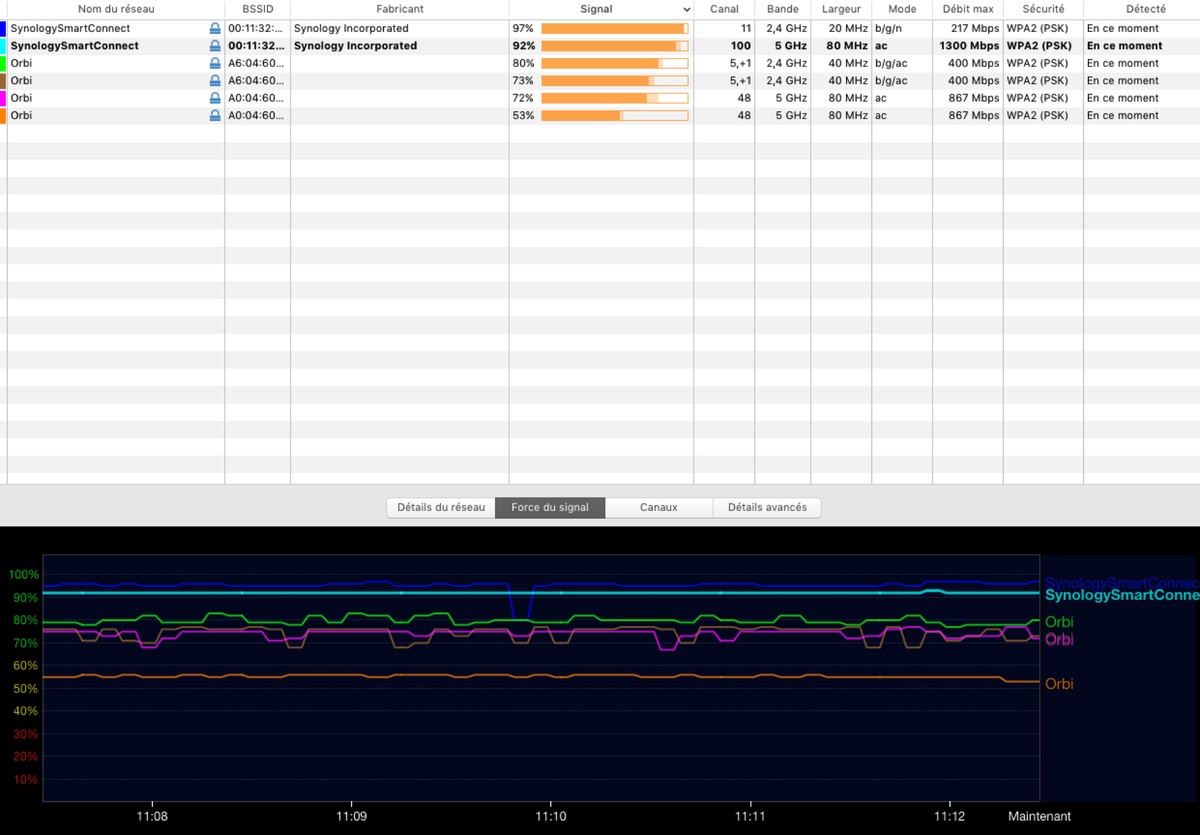
Task: Open the Détails avancés tab
Action: click(767, 508)
